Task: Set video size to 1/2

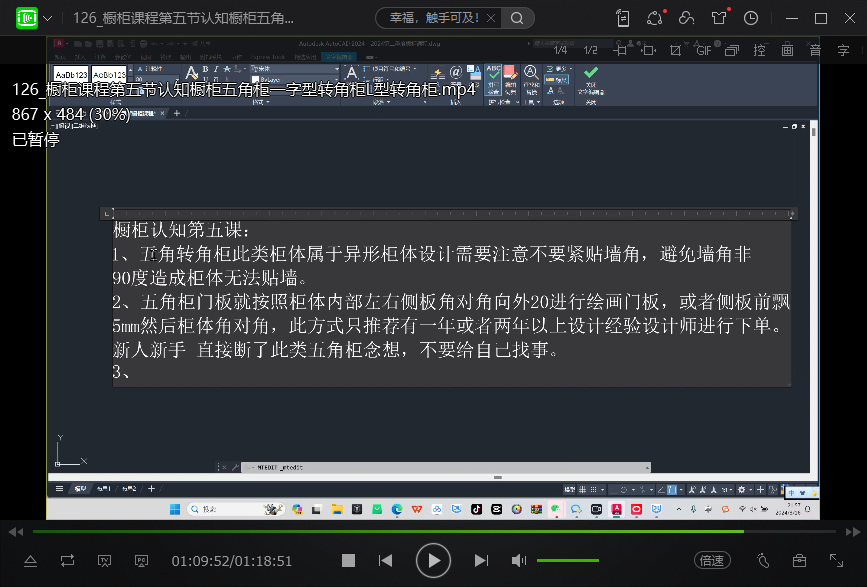Action: (591, 50)
